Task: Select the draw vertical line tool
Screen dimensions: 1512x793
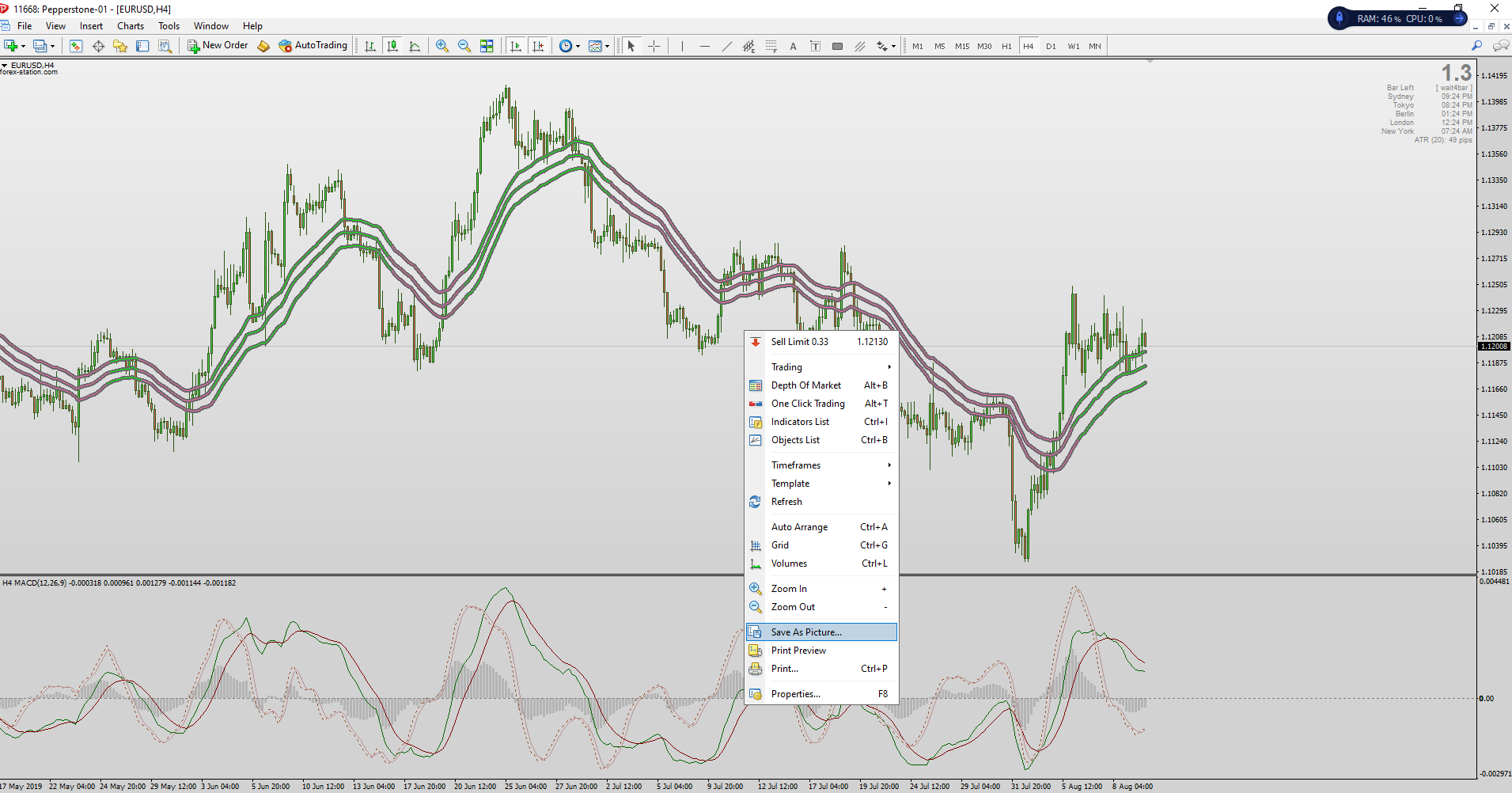Action: pos(681,46)
